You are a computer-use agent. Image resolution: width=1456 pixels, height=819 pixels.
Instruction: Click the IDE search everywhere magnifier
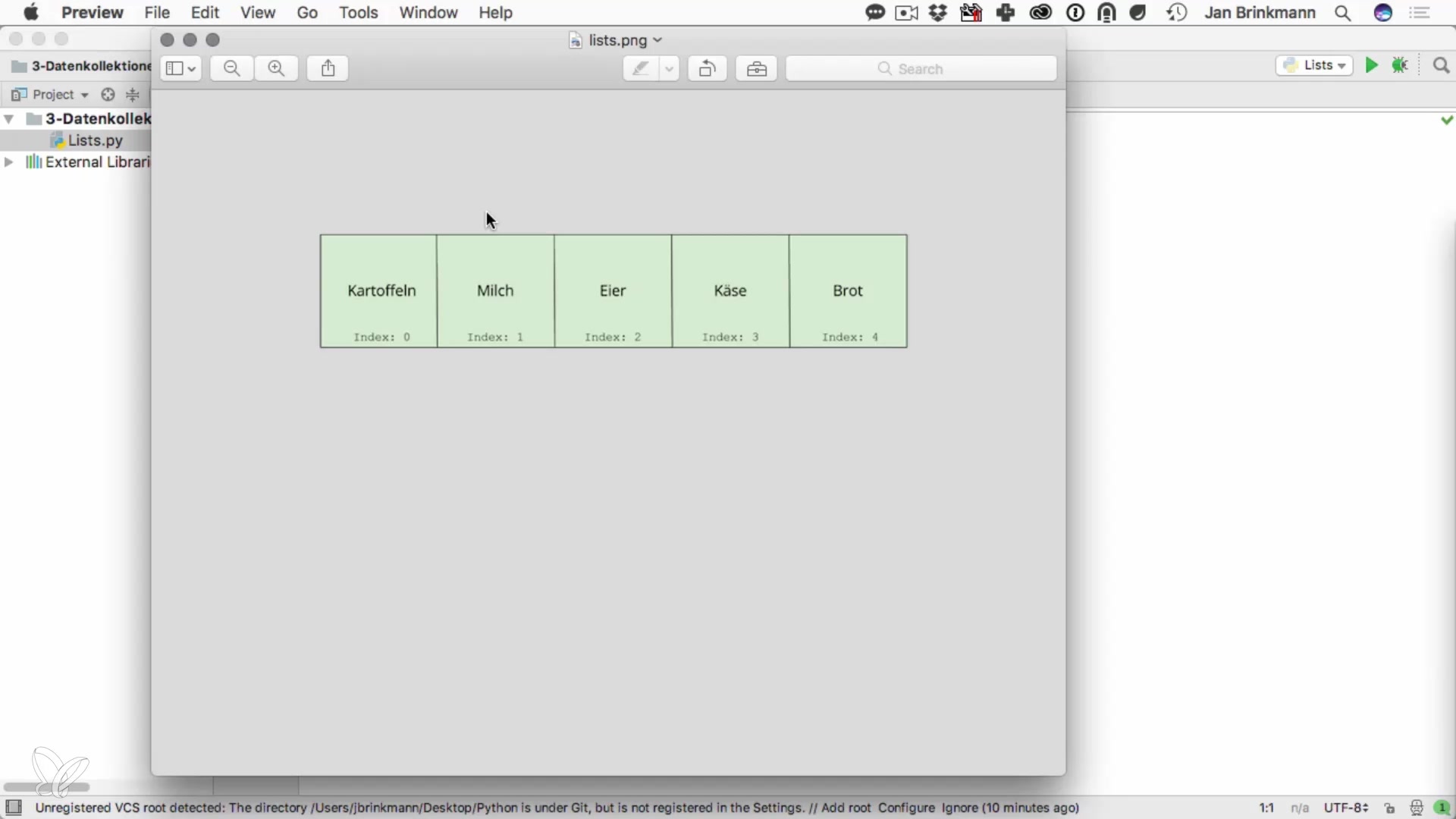[1441, 65]
